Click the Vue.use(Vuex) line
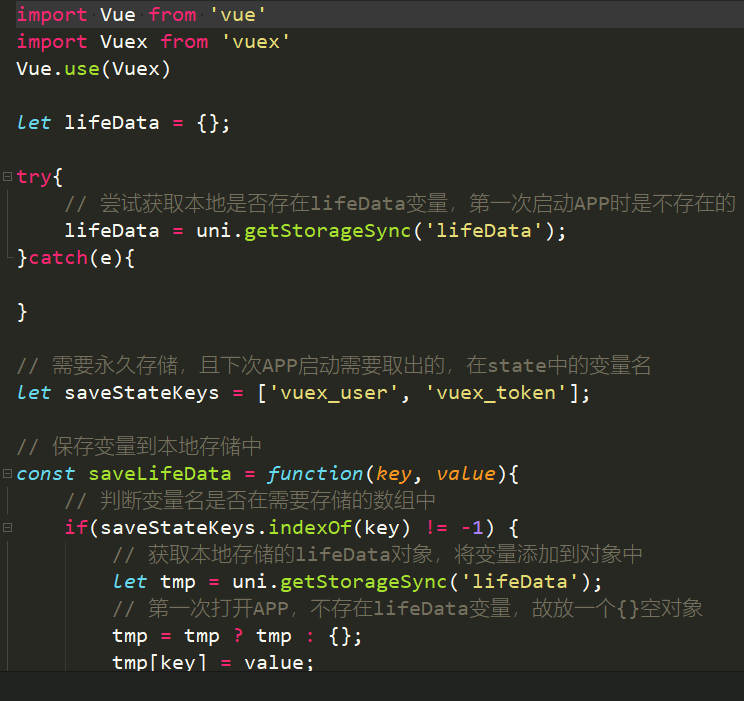 click(x=93, y=69)
